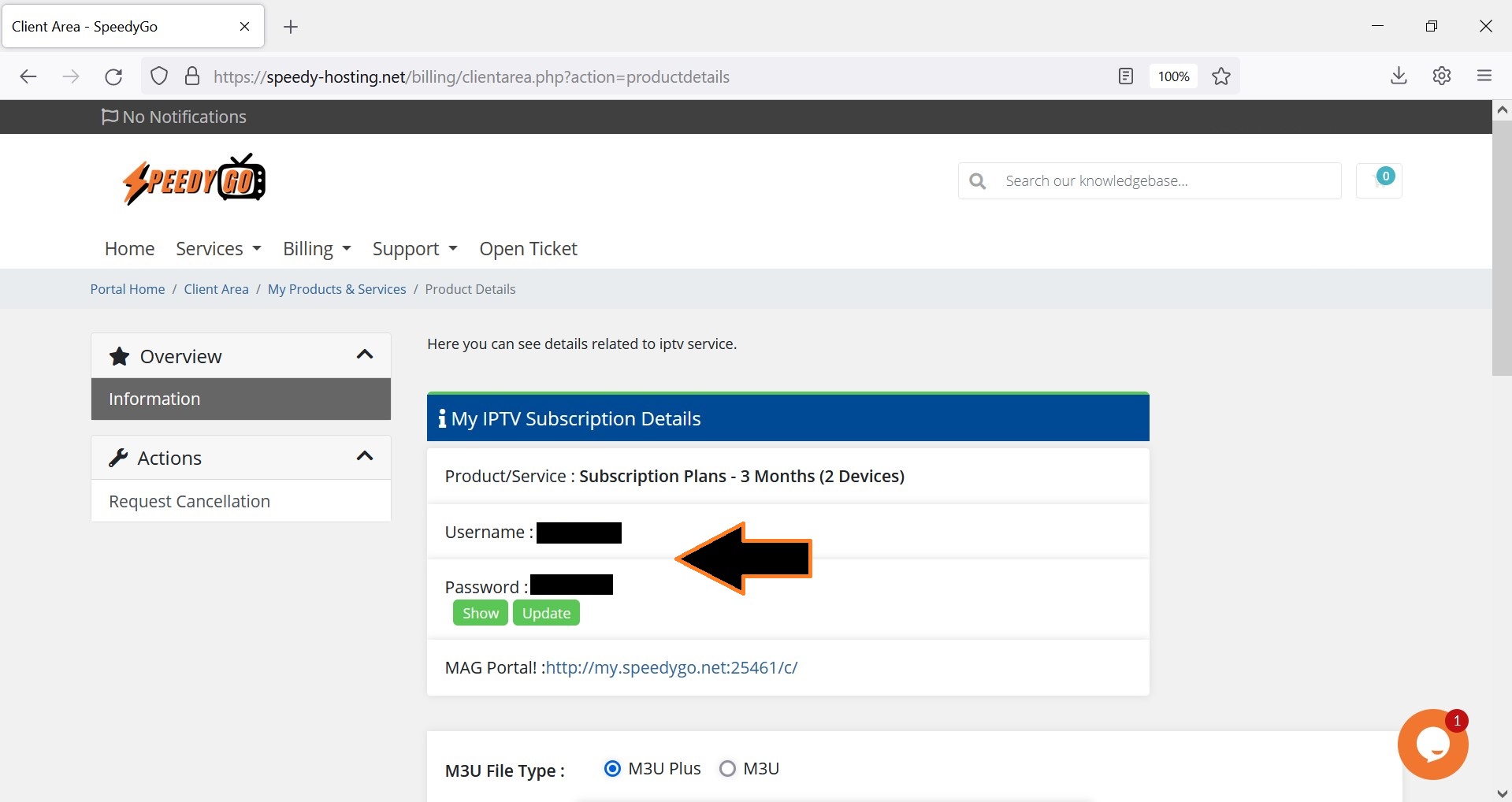Open a new browser tab

[291, 27]
